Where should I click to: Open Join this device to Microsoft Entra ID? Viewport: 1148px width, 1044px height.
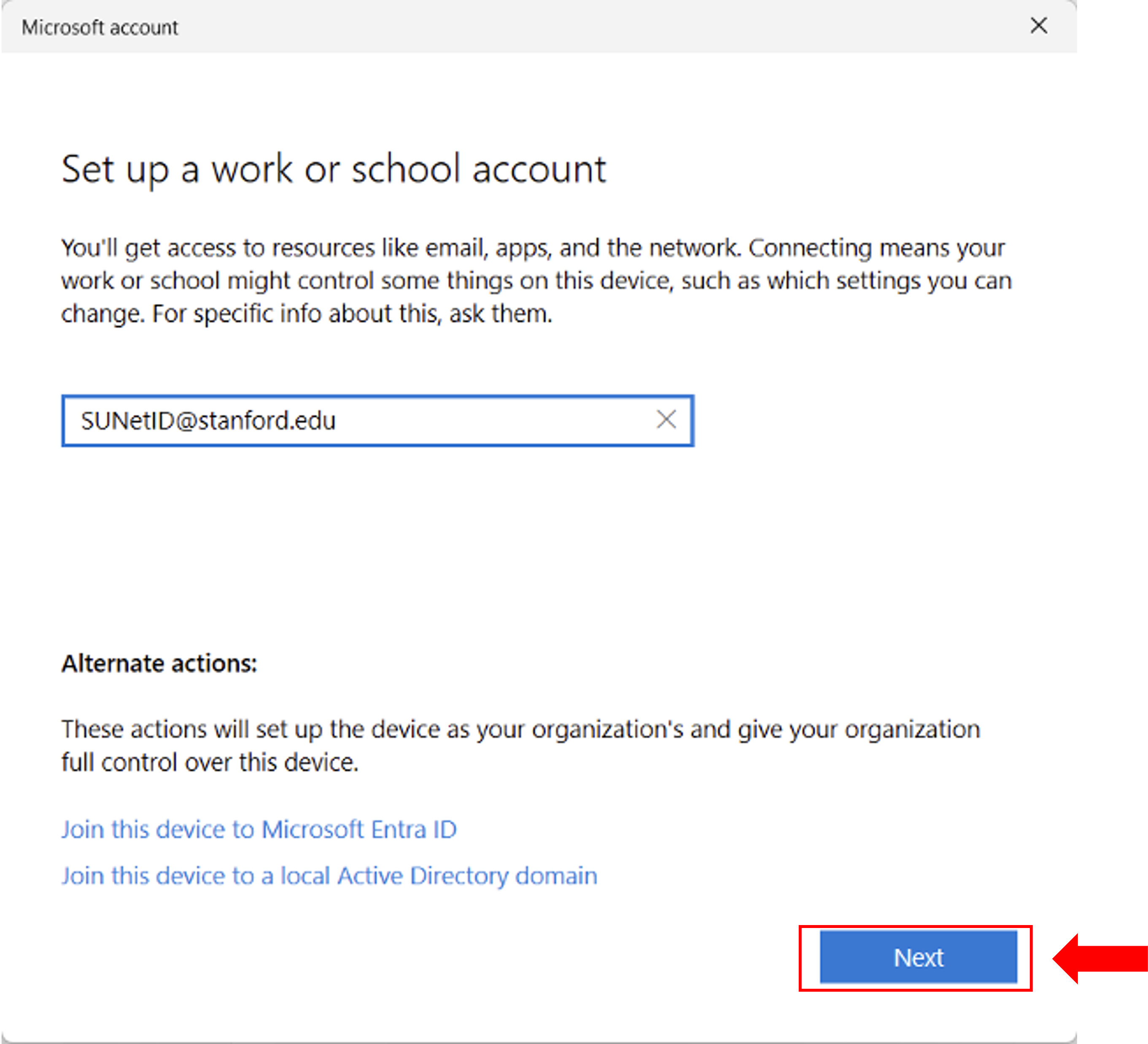(x=259, y=829)
